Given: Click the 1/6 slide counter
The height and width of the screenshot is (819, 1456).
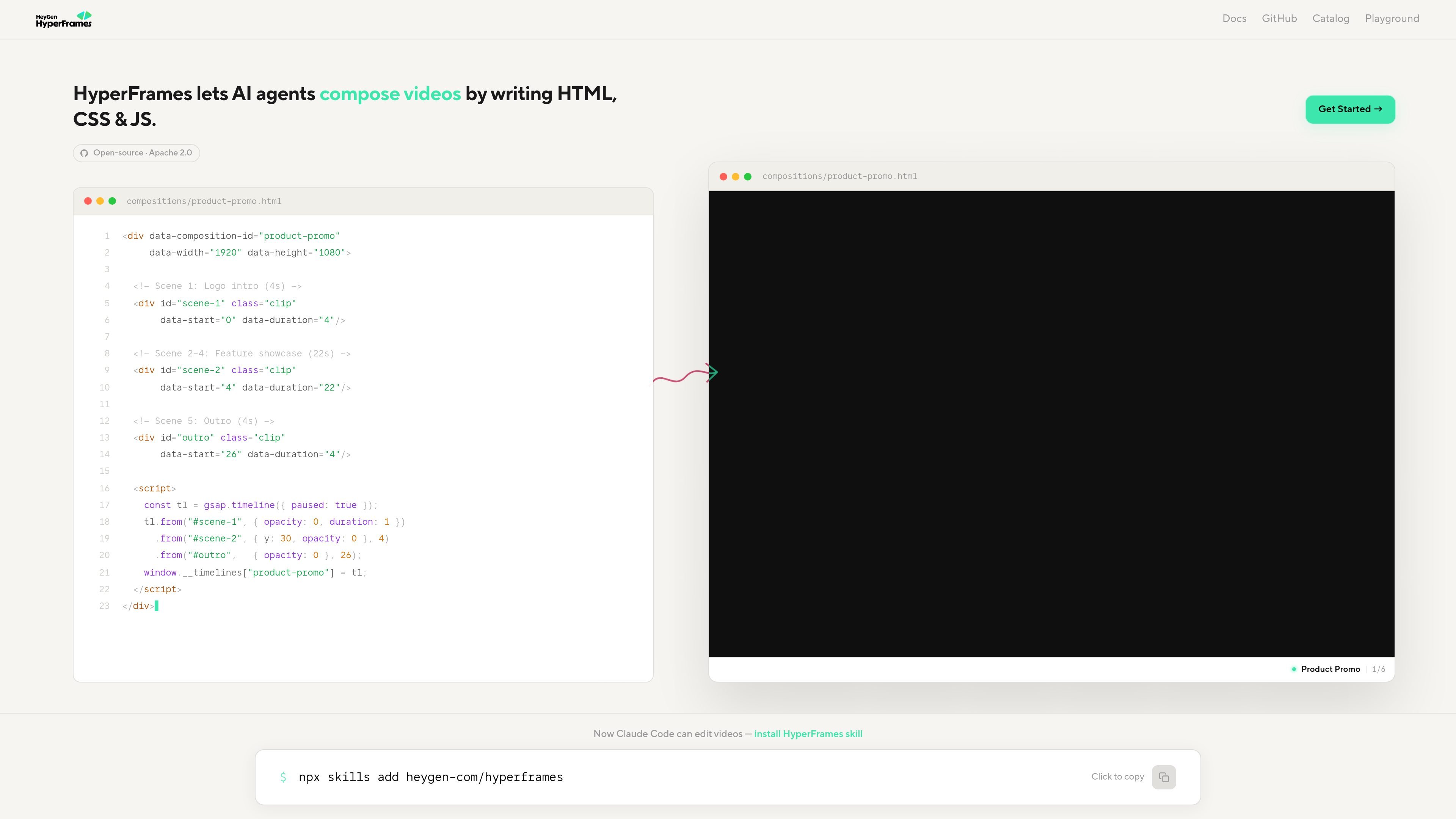Looking at the screenshot, I should tap(1378, 668).
